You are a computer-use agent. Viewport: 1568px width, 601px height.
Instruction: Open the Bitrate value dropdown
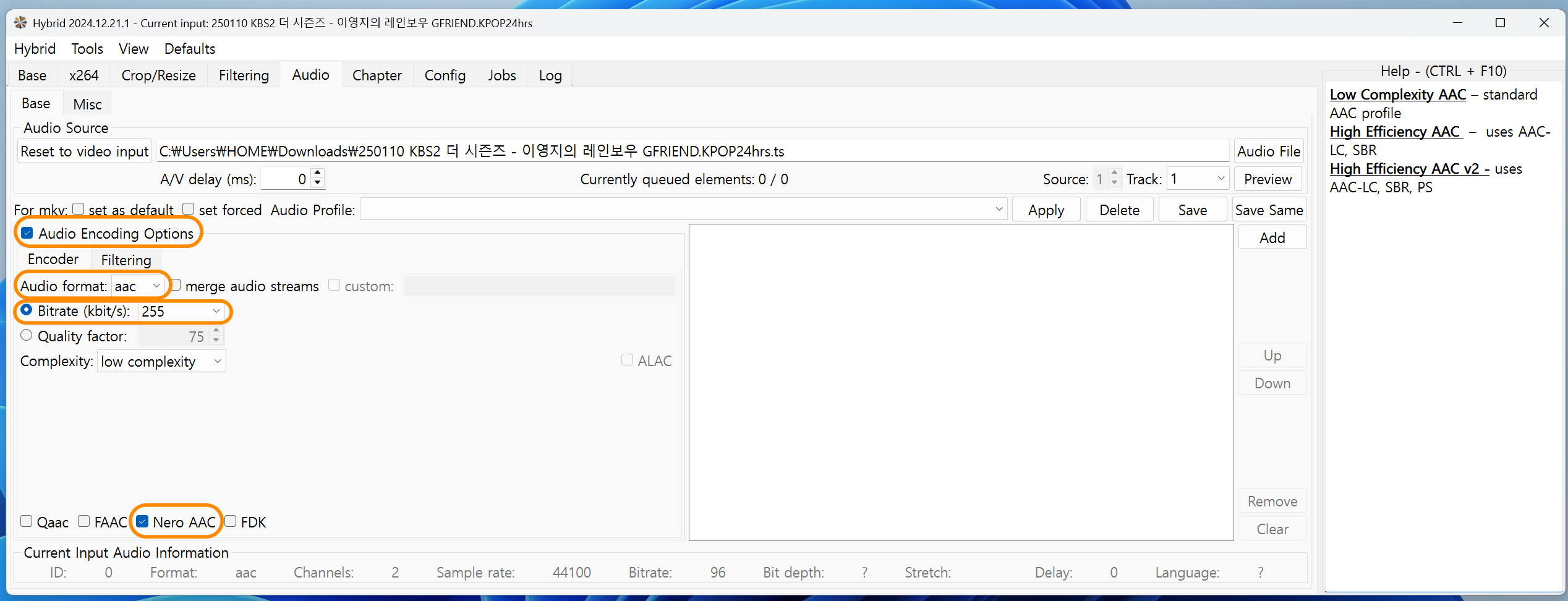181,311
